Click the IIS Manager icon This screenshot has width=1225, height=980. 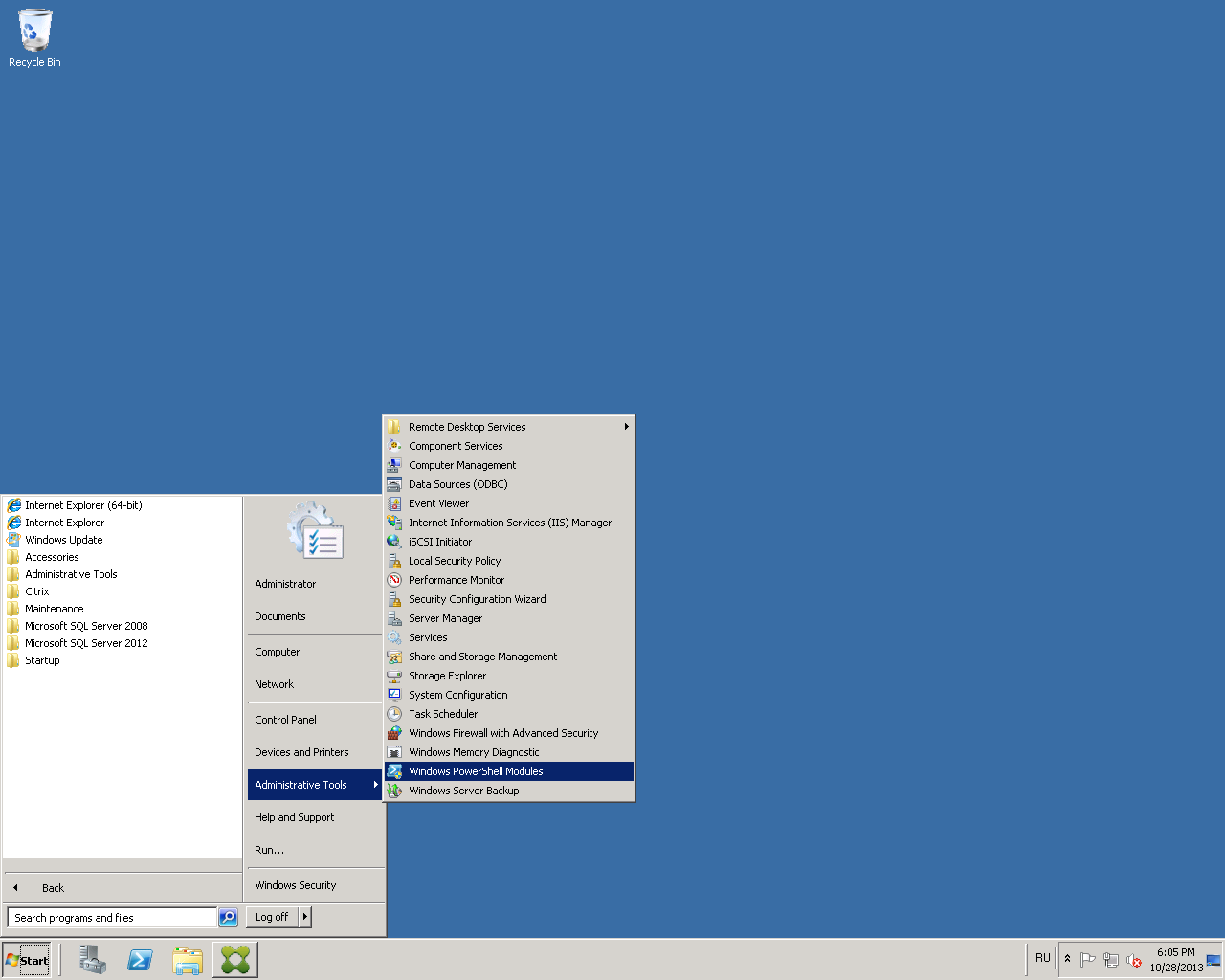(x=394, y=523)
